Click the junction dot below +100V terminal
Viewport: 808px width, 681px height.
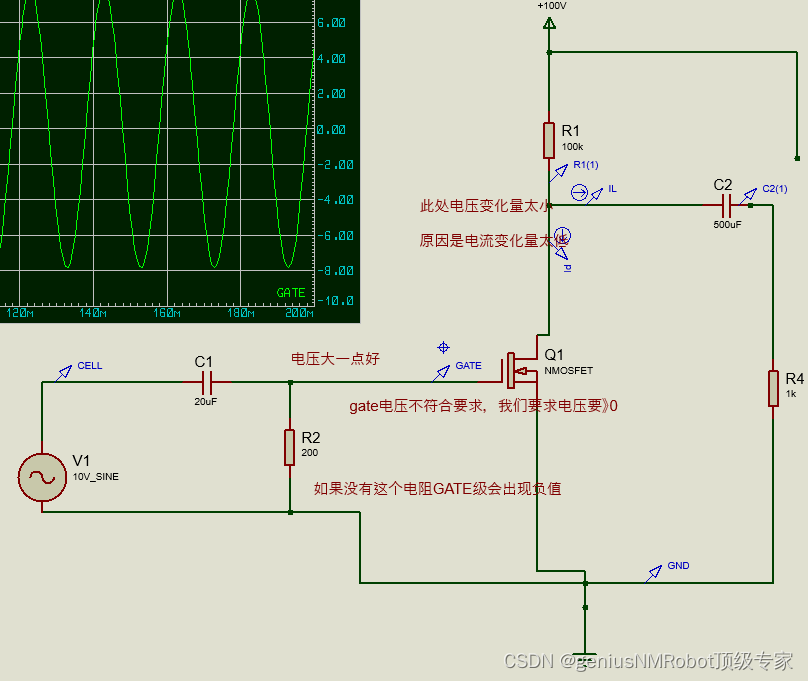pos(549,52)
